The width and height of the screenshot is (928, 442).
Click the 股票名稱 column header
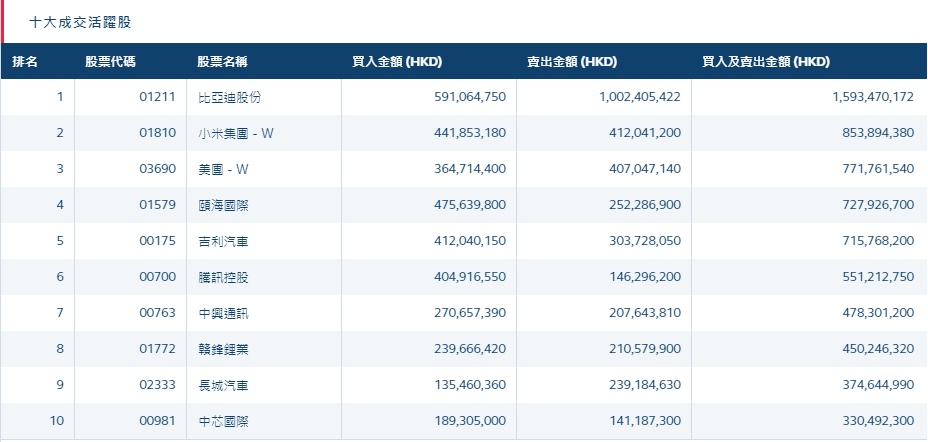[x=222, y=62]
